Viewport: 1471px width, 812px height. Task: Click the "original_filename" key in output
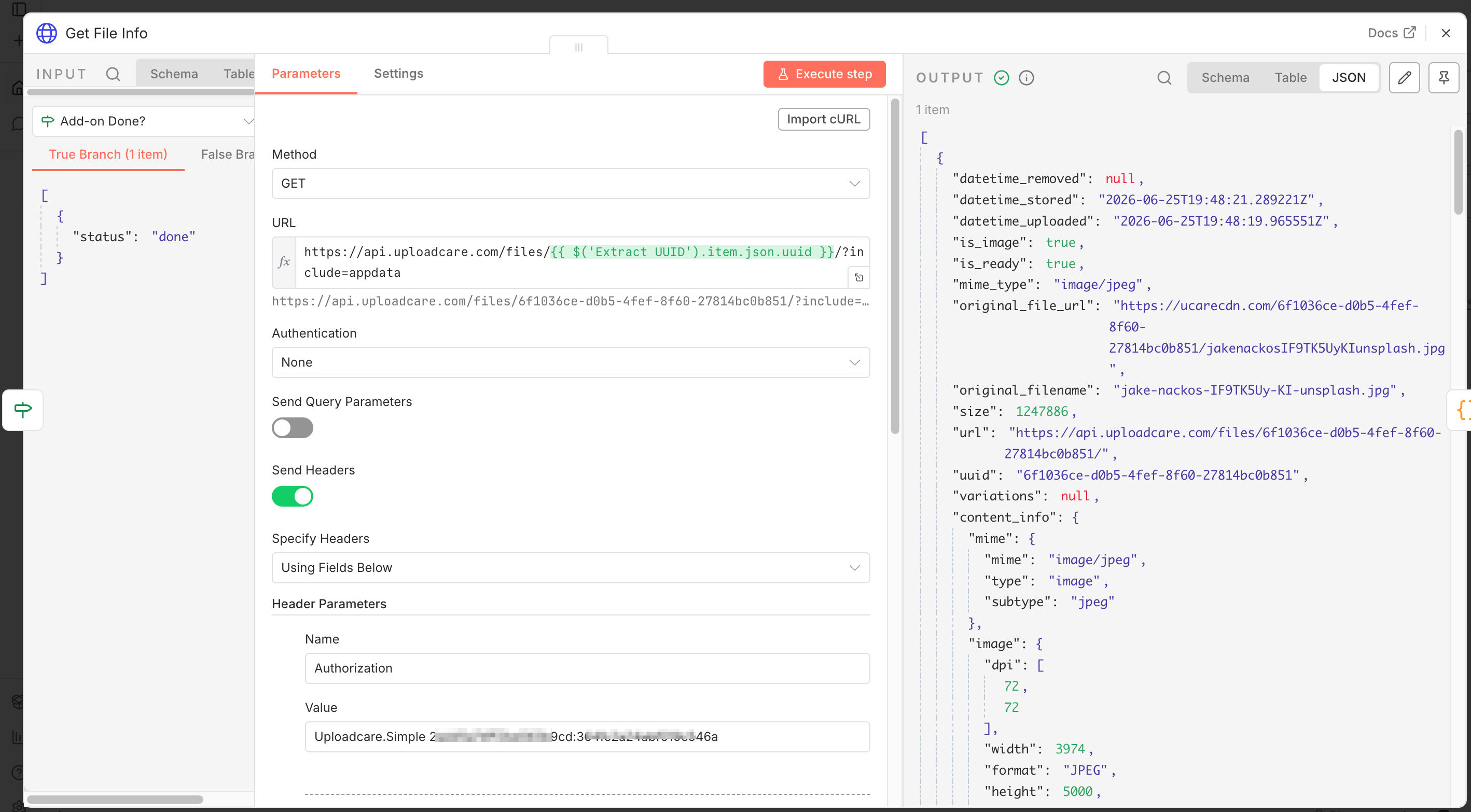1025,390
